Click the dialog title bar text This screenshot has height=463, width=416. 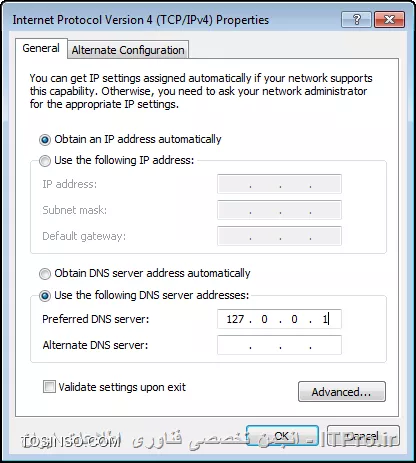point(141,20)
